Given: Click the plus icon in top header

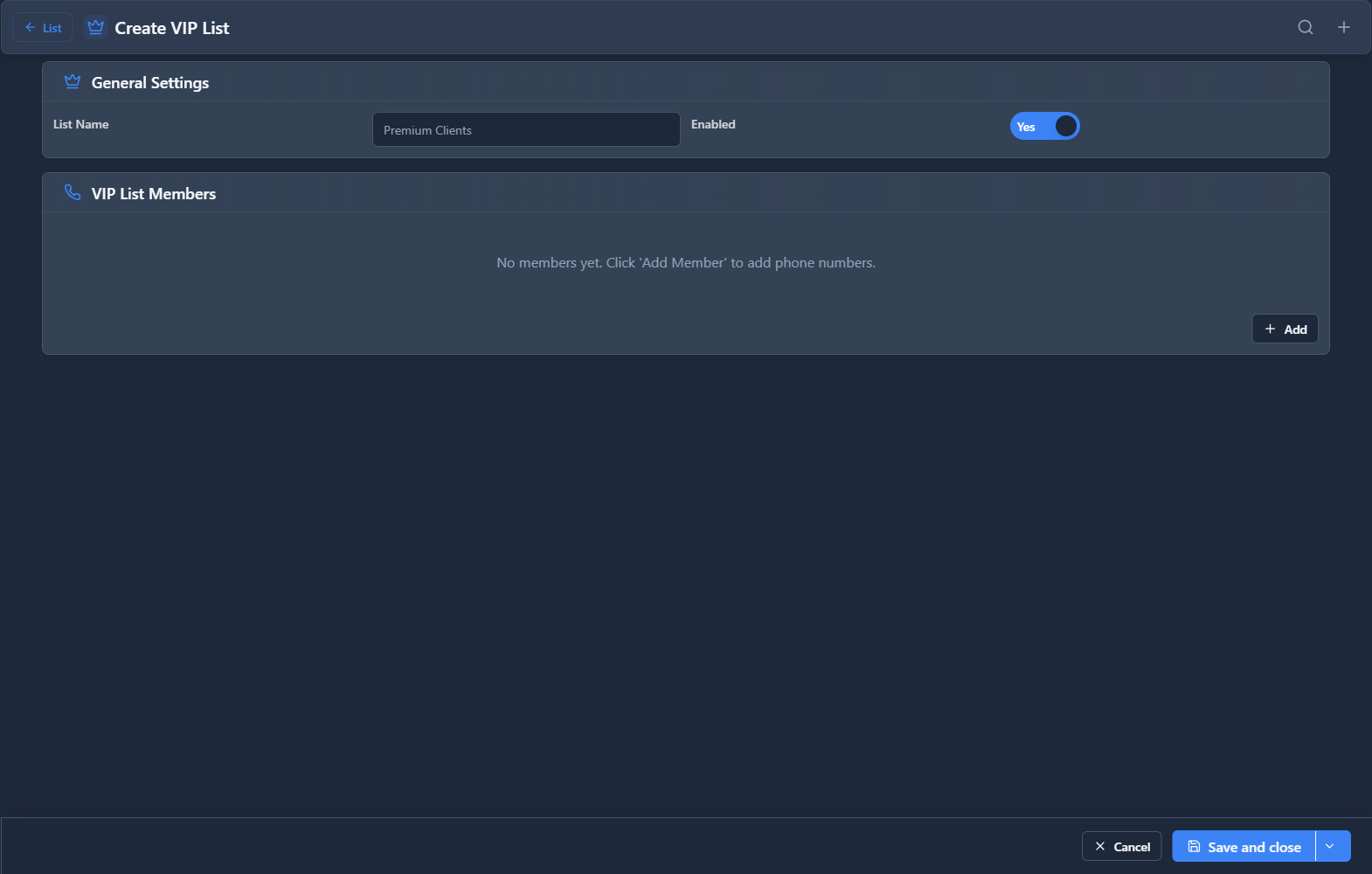Looking at the screenshot, I should pos(1343,27).
